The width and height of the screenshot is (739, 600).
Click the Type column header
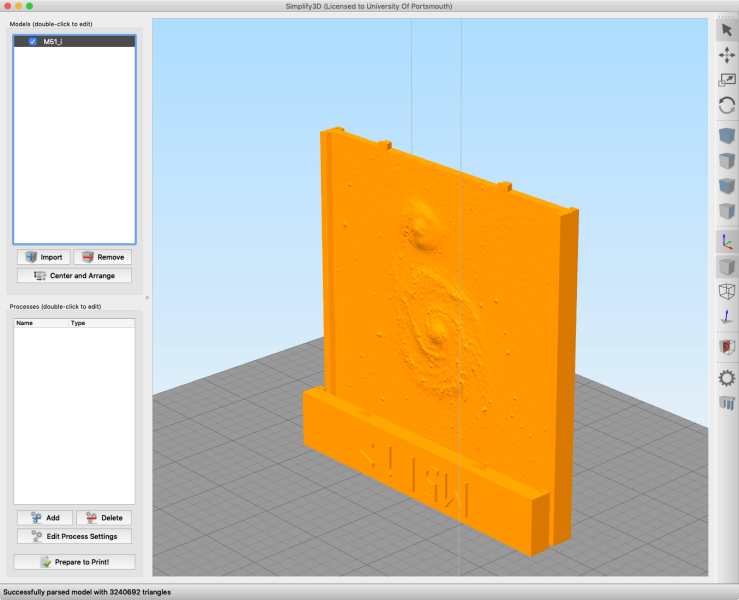pyautogui.click(x=102, y=323)
